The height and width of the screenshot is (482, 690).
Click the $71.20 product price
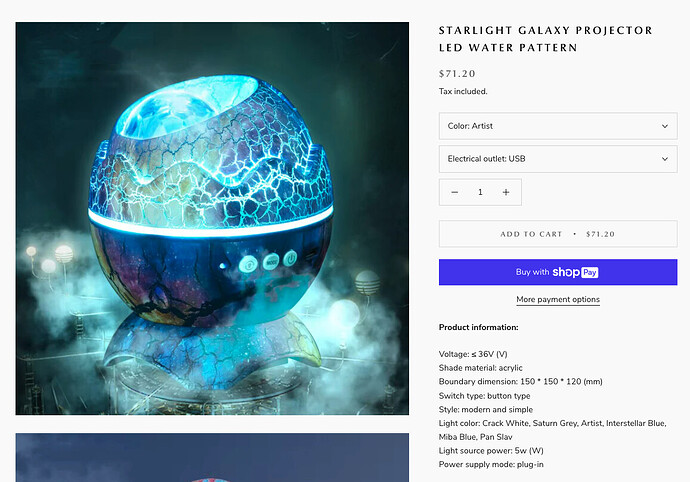[457, 74]
